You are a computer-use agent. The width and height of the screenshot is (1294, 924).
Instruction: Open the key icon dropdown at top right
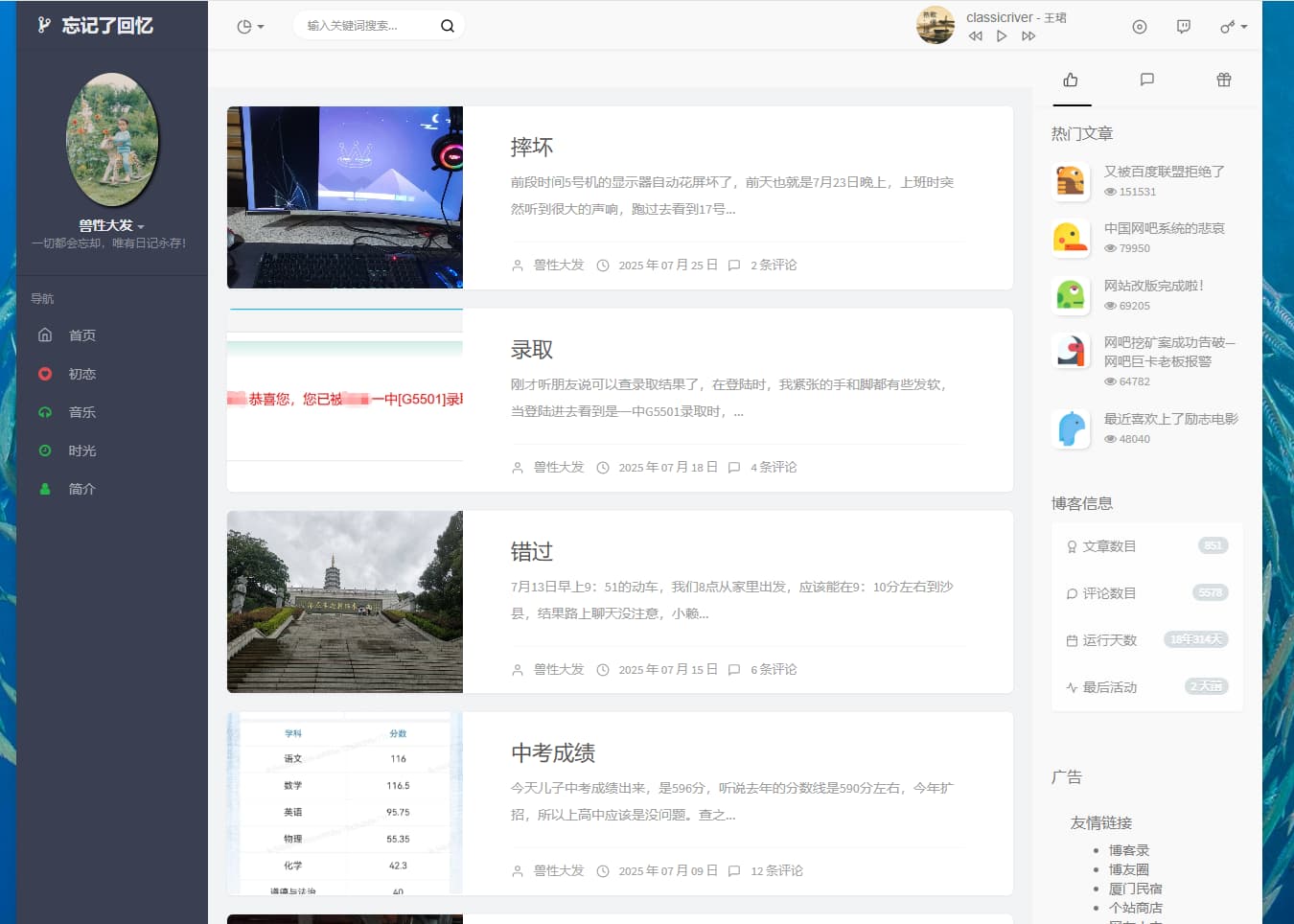[1232, 27]
